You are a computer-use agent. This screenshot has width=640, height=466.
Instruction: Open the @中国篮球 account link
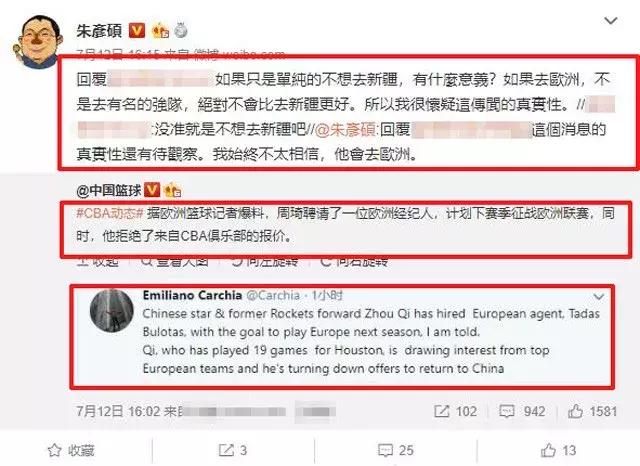[109, 190]
